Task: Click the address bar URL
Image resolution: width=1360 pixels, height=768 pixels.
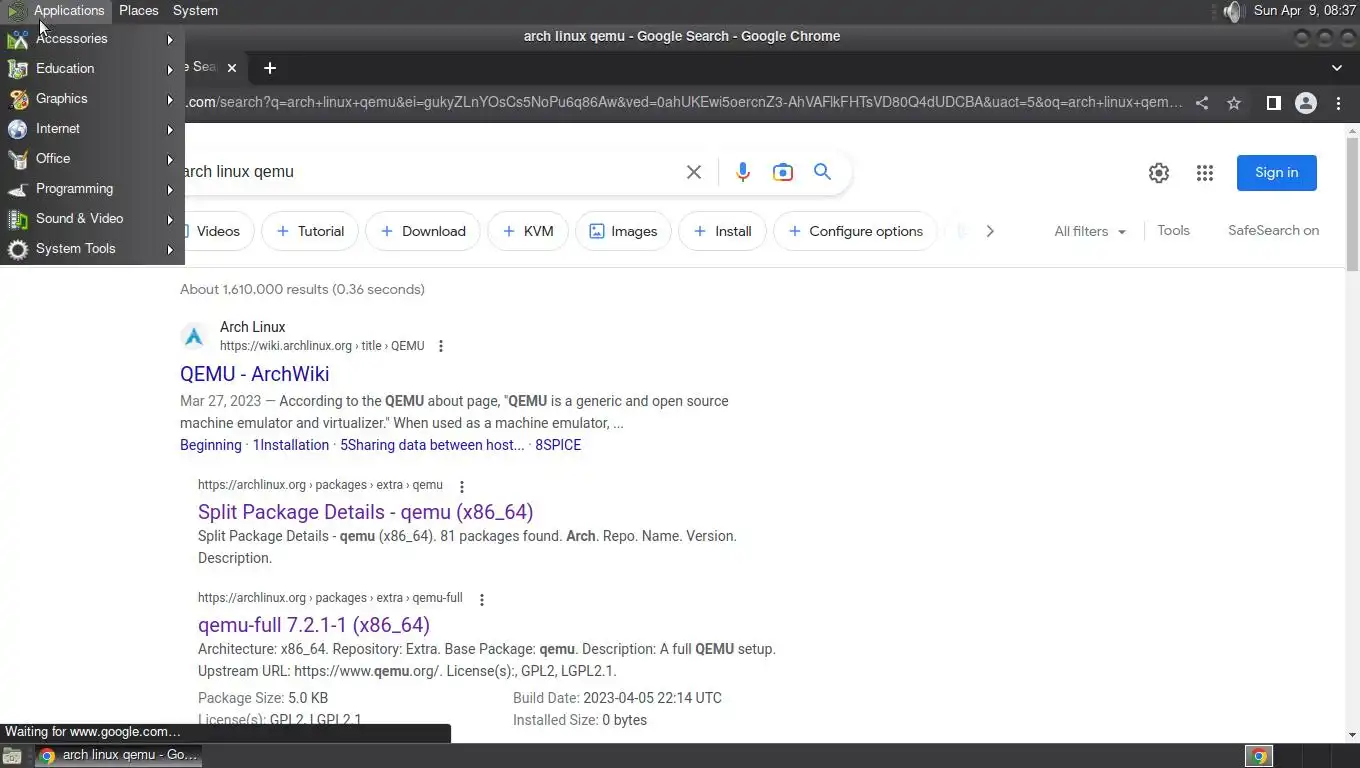Action: point(684,103)
